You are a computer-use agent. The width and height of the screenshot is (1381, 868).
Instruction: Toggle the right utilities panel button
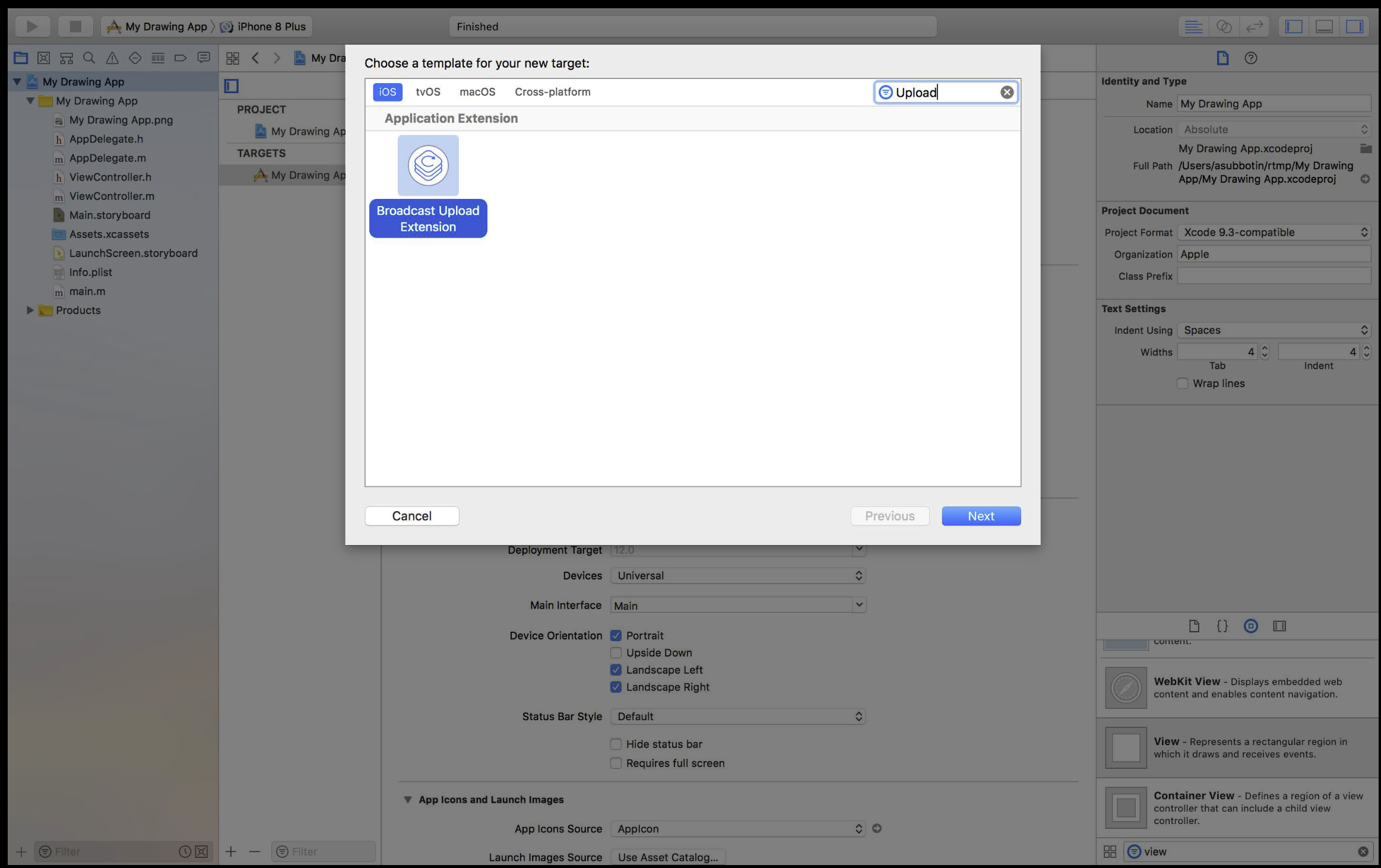[x=1354, y=26]
